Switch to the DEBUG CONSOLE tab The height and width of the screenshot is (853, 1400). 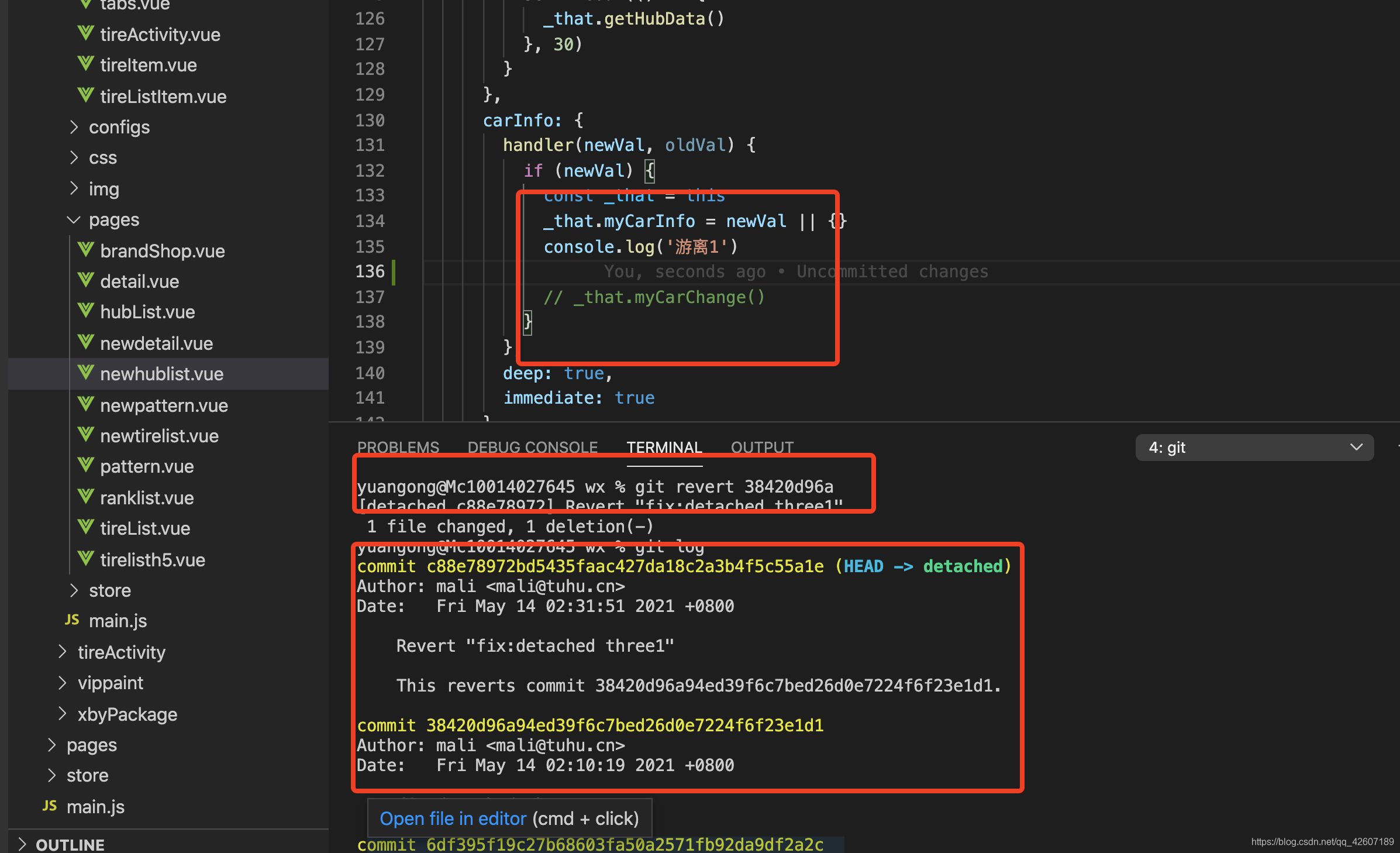click(x=532, y=448)
